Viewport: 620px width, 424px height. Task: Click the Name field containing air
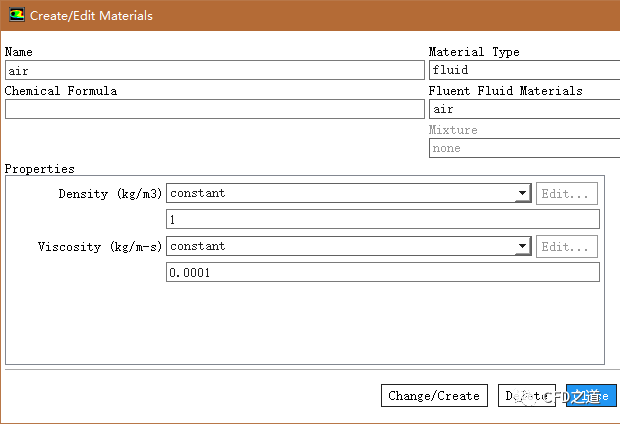[214, 71]
